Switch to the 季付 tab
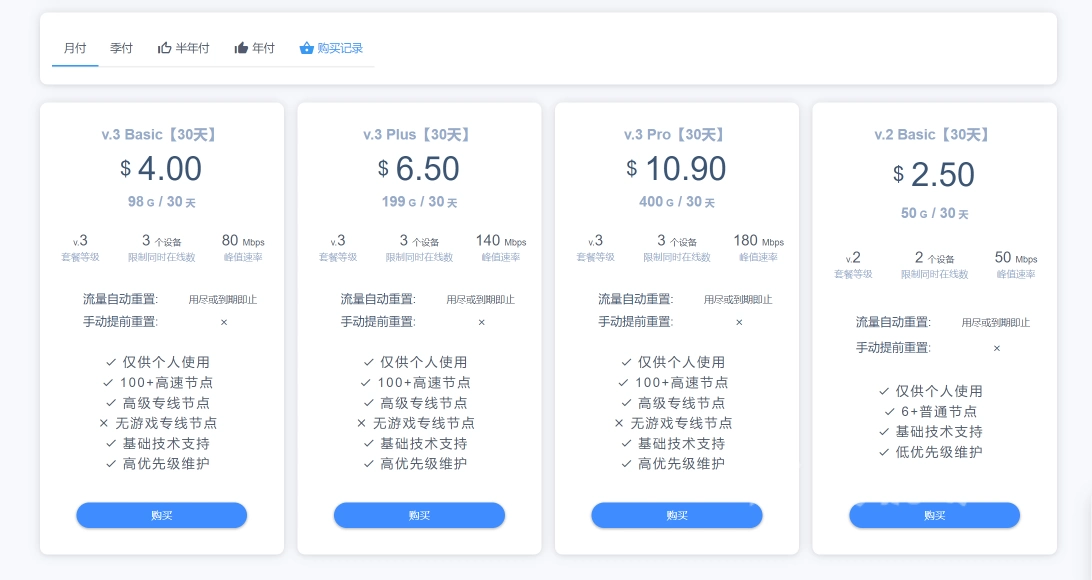 click(x=121, y=47)
